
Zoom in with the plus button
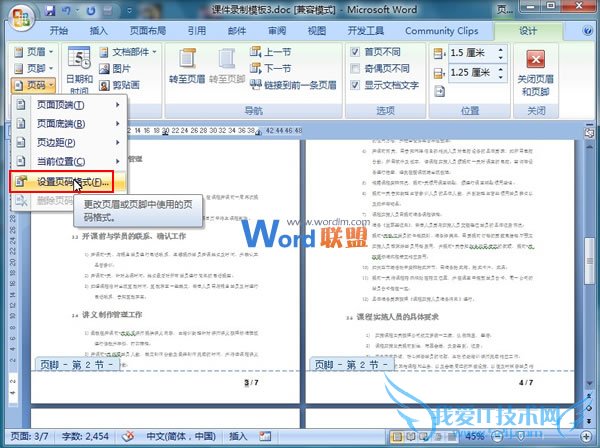586,436
